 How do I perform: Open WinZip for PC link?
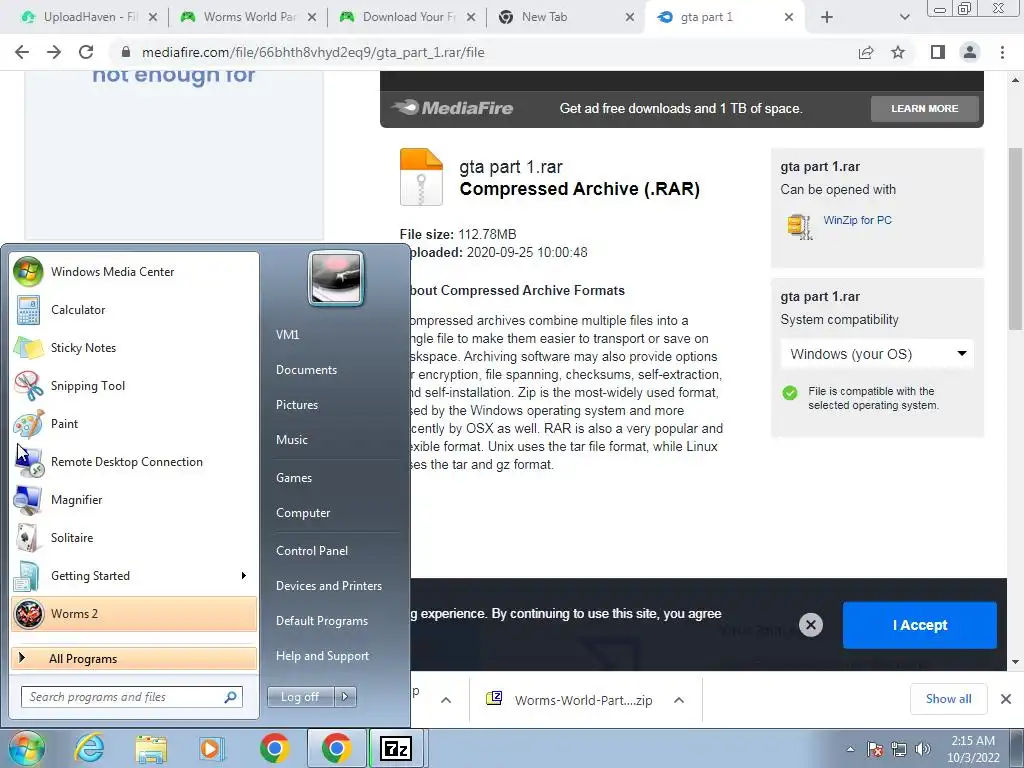coord(857,220)
